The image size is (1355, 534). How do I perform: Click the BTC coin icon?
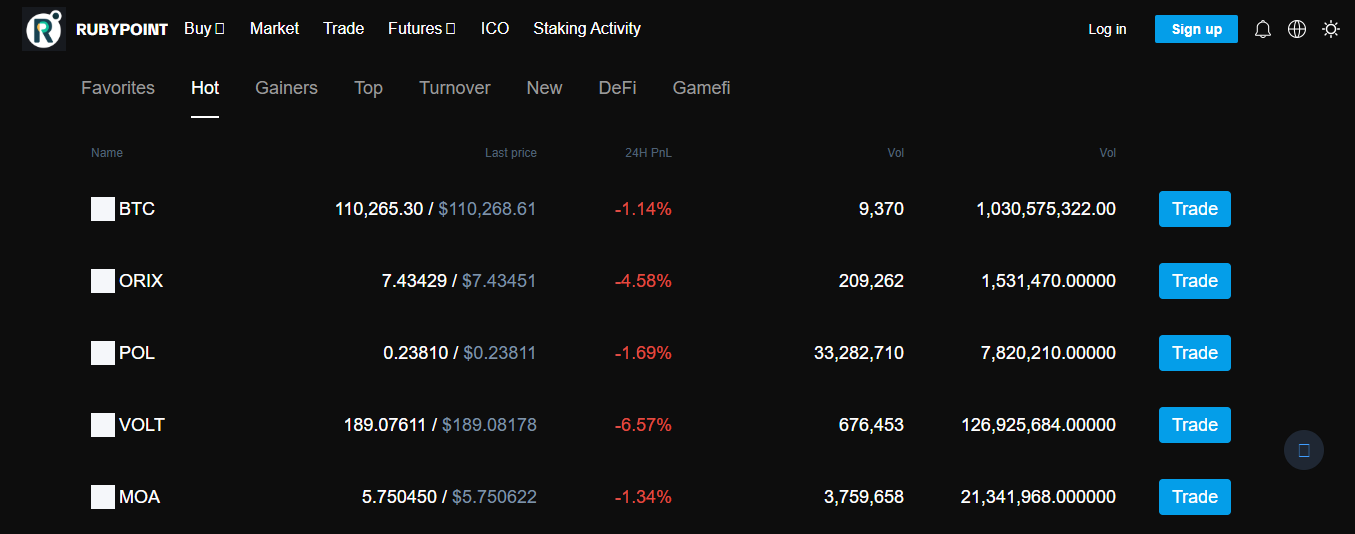(103, 209)
